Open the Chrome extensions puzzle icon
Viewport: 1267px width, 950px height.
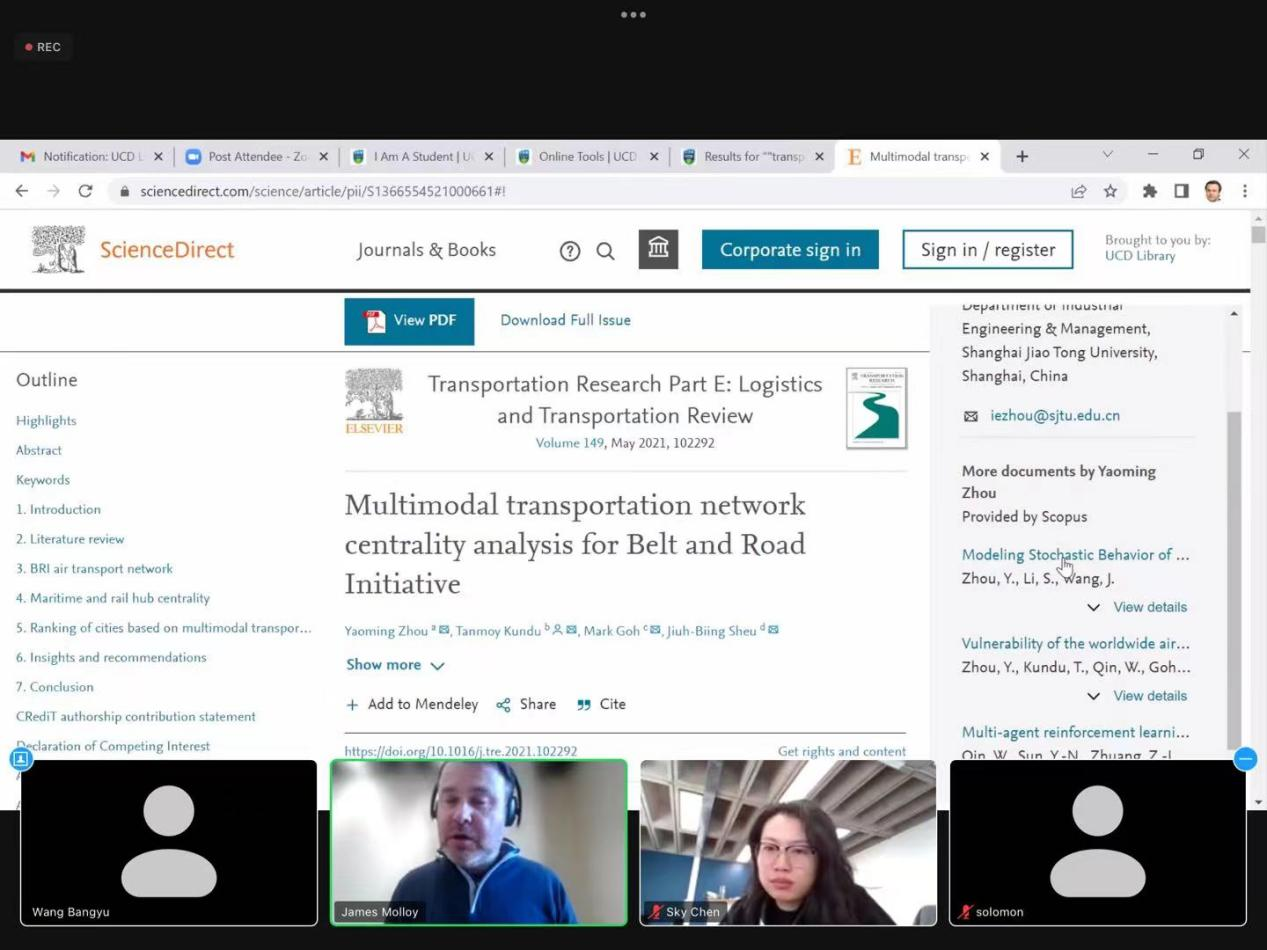1149,191
